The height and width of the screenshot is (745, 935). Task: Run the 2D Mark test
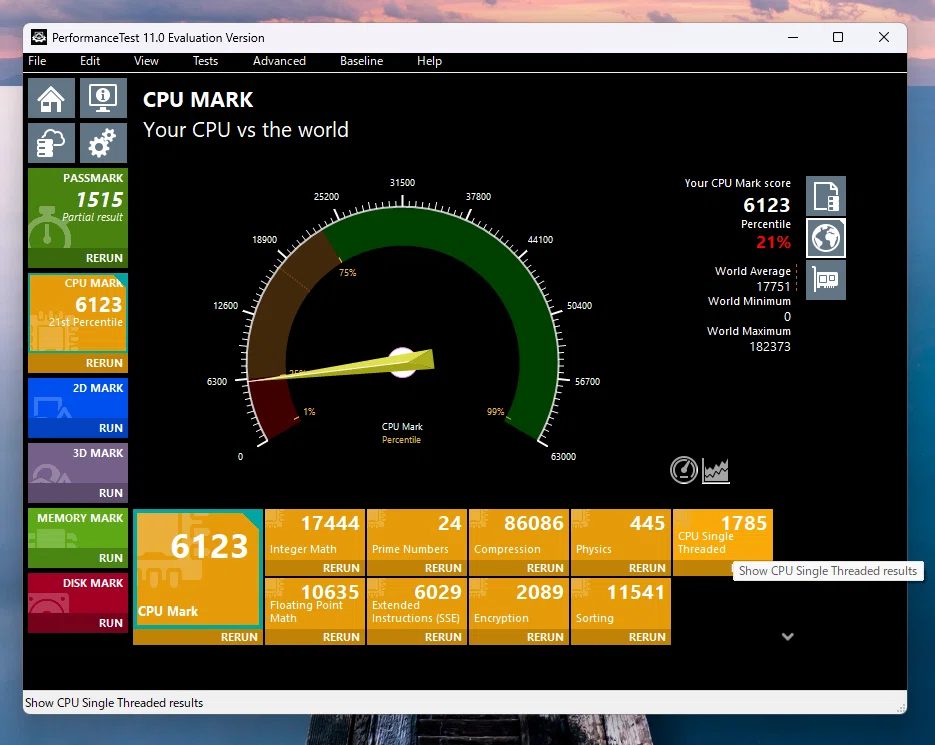78,428
